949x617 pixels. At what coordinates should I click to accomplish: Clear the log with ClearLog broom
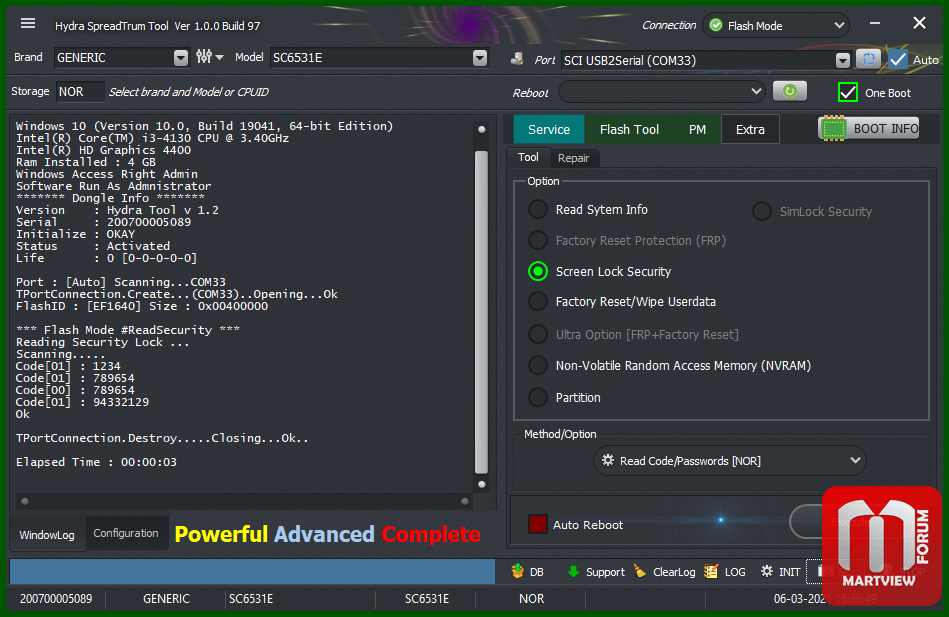click(x=640, y=572)
